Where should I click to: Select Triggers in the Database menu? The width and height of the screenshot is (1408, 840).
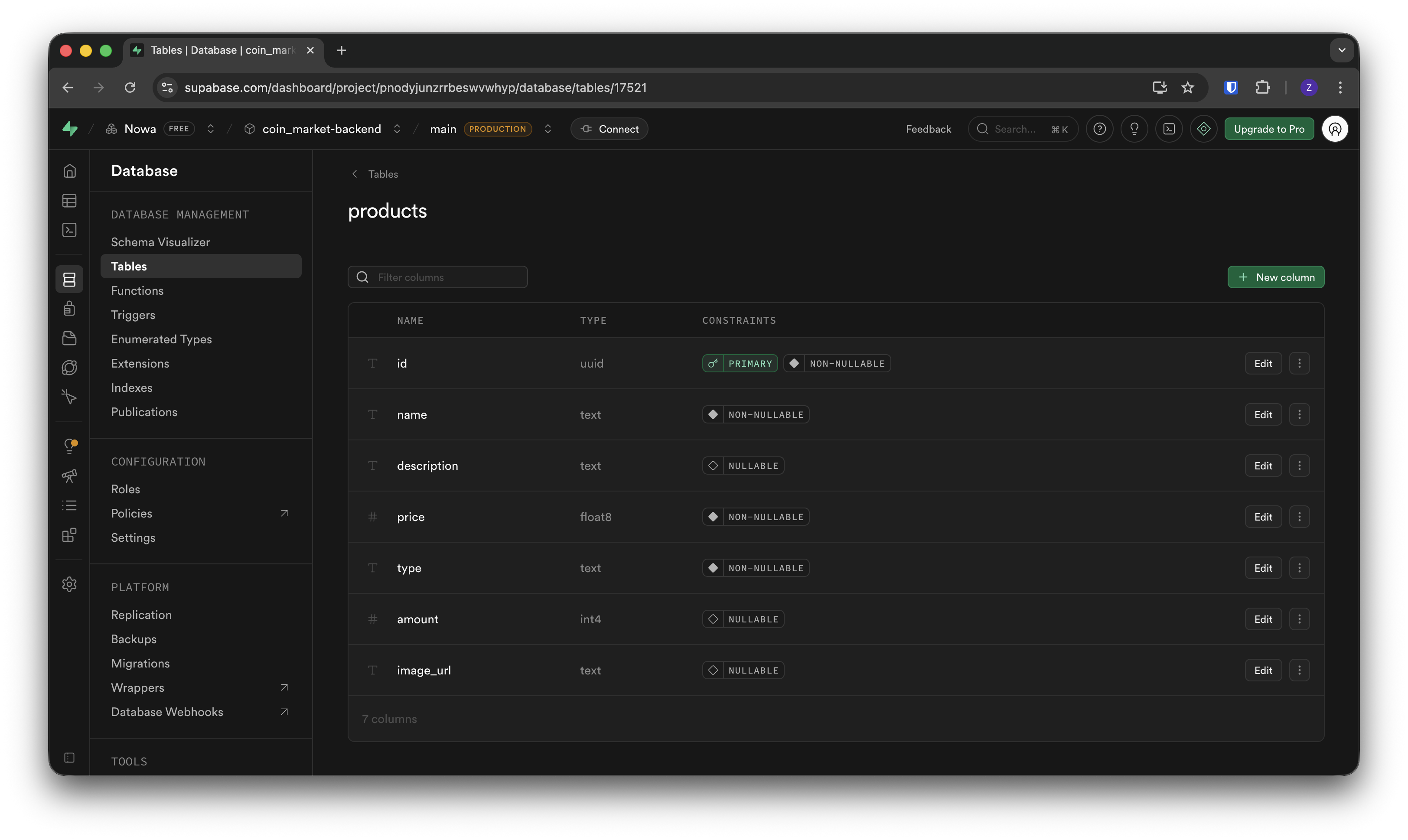(133, 315)
